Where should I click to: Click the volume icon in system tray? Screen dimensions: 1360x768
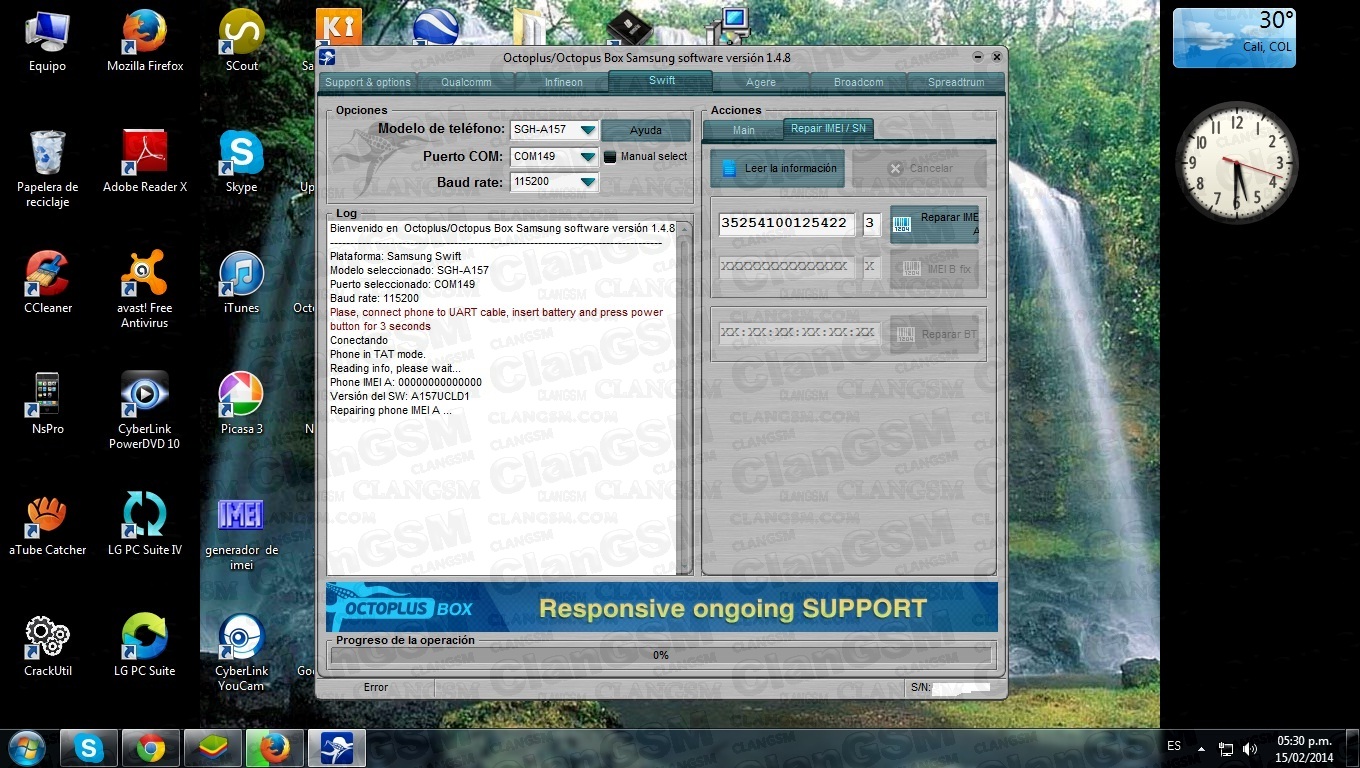pos(1250,748)
